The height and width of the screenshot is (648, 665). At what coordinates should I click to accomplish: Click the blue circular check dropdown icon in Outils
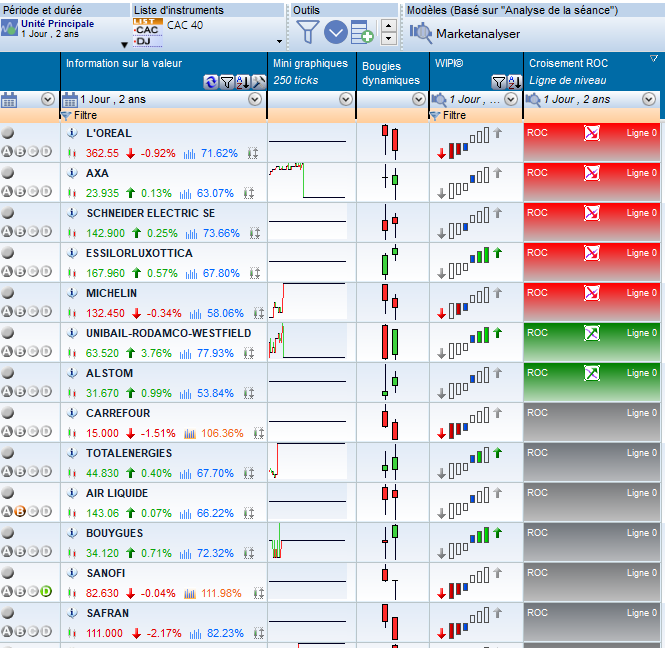point(336,32)
